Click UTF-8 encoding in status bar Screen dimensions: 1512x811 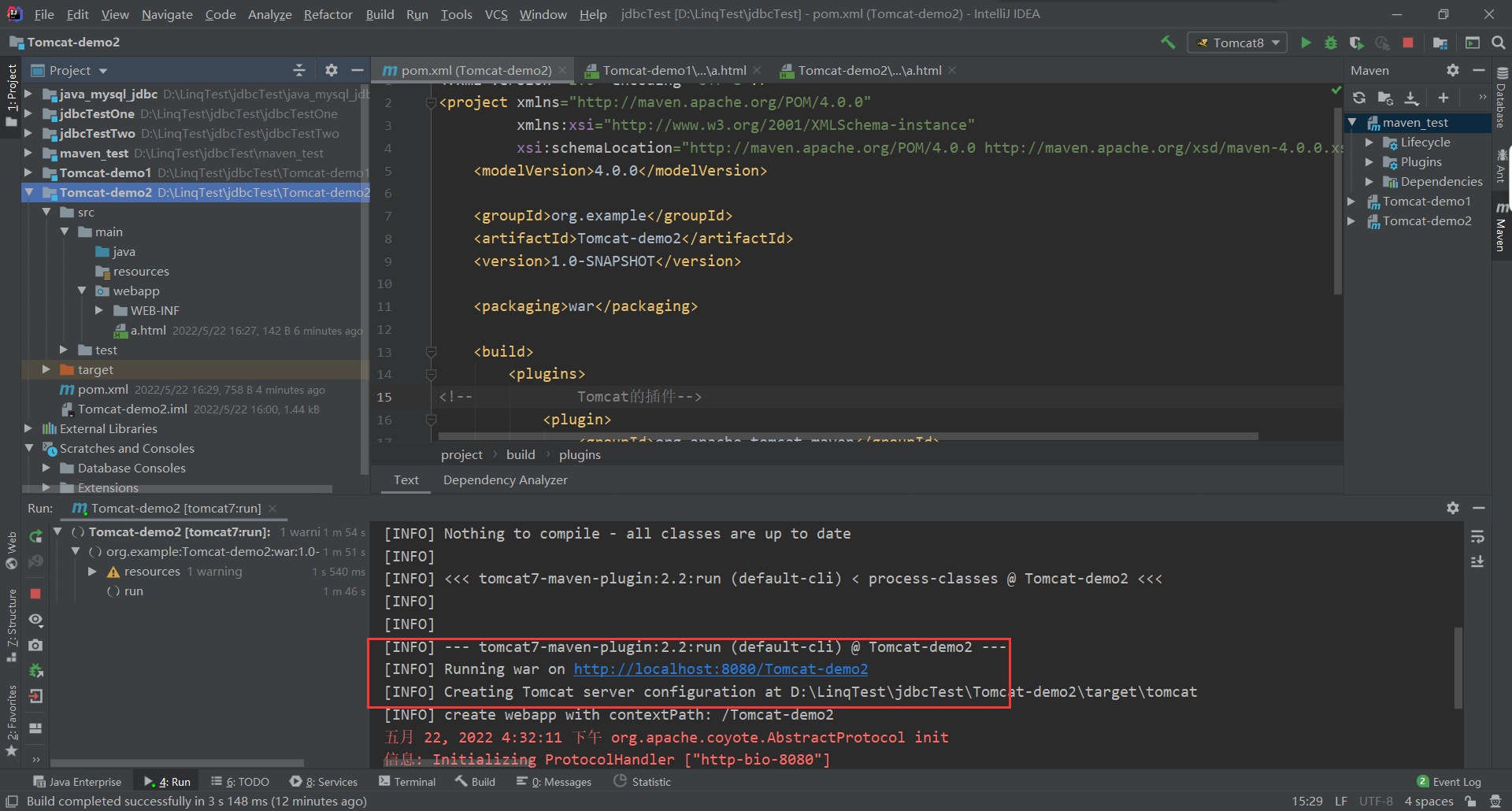[1376, 801]
